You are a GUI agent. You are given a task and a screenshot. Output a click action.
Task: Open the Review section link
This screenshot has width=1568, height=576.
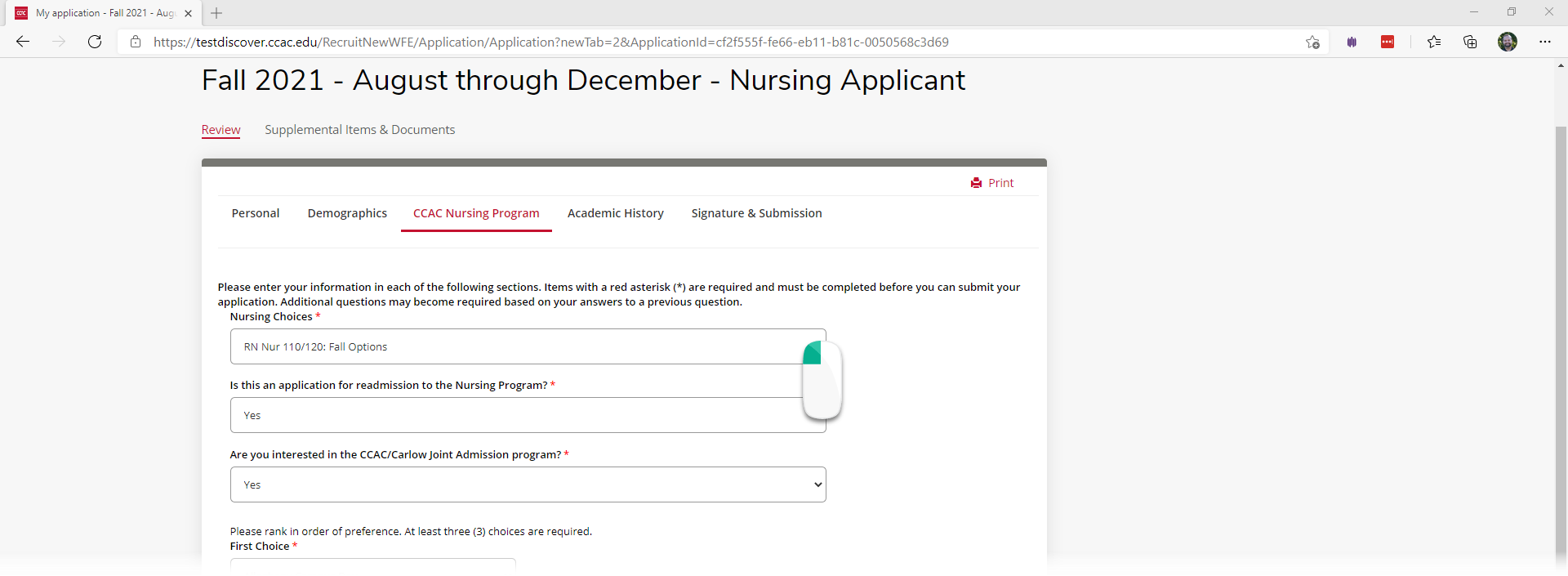(x=220, y=130)
